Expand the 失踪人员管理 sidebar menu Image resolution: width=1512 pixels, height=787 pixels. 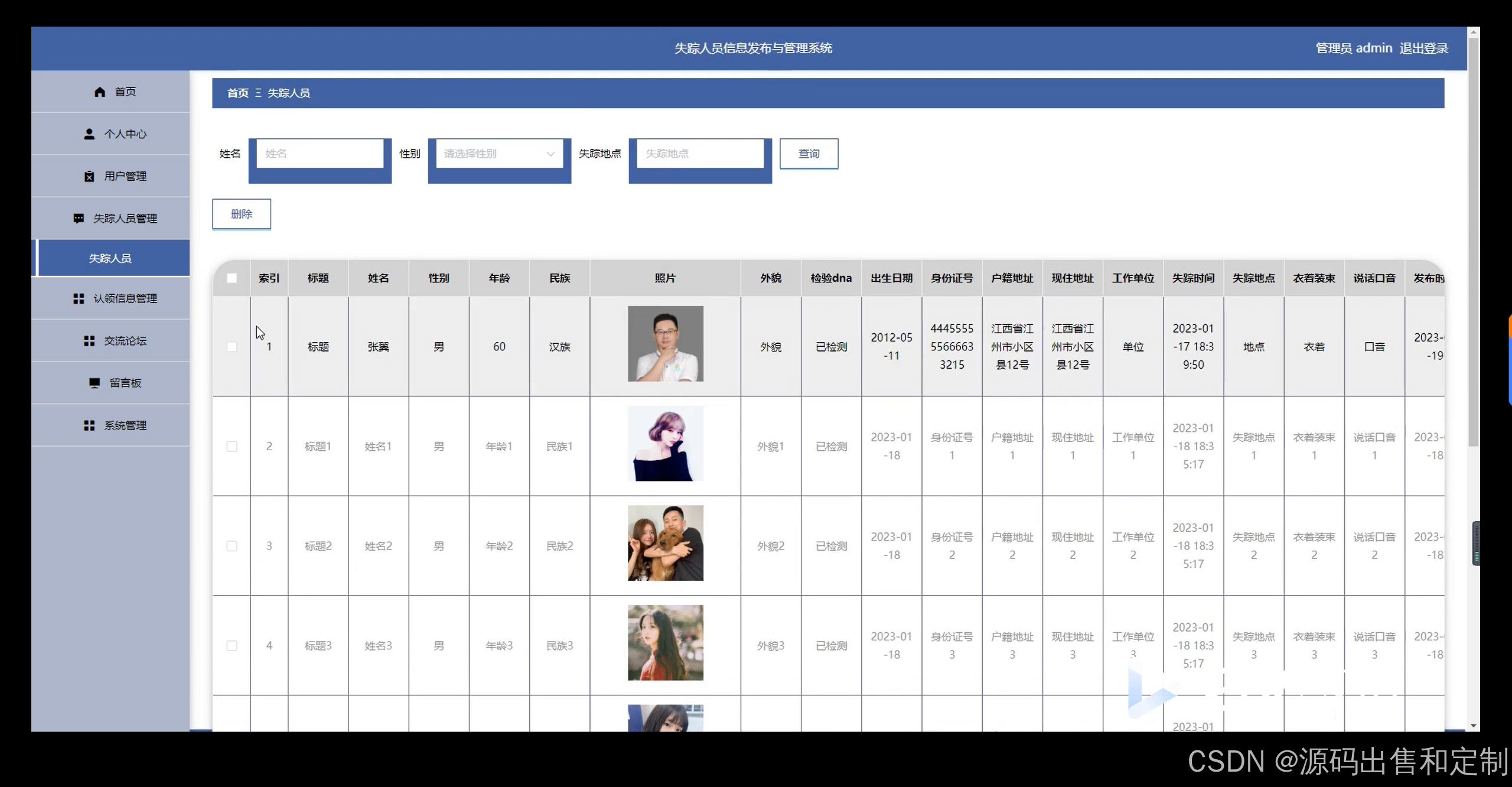click(x=125, y=219)
